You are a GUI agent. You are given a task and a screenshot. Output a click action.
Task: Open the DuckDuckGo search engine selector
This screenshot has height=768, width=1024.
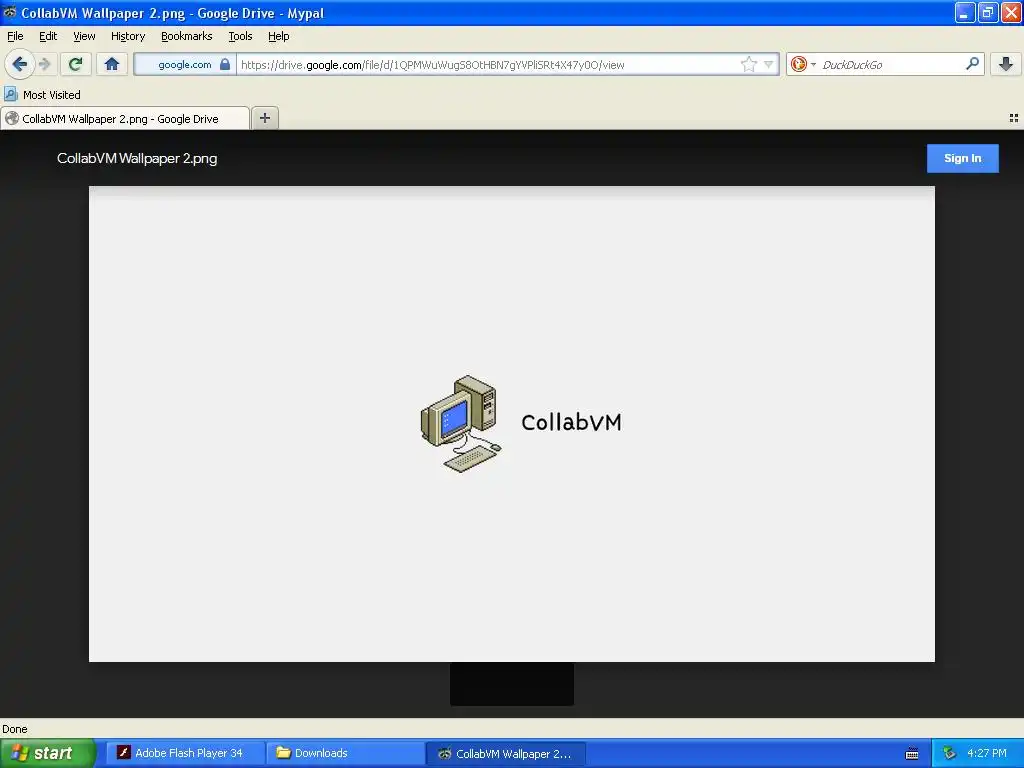pyautogui.click(x=803, y=64)
